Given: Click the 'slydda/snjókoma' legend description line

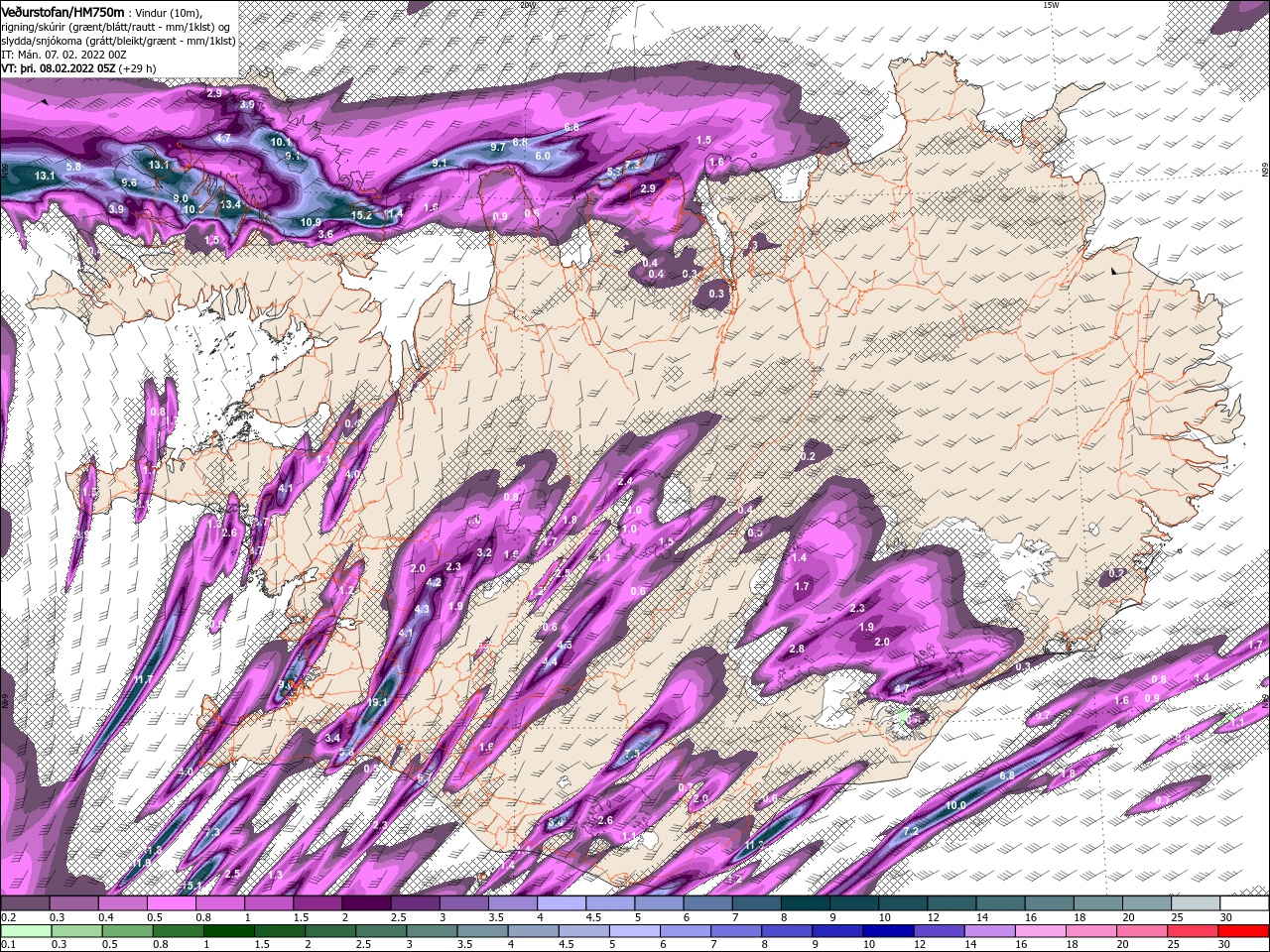Looking at the screenshot, I should pyautogui.click(x=118, y=41).
